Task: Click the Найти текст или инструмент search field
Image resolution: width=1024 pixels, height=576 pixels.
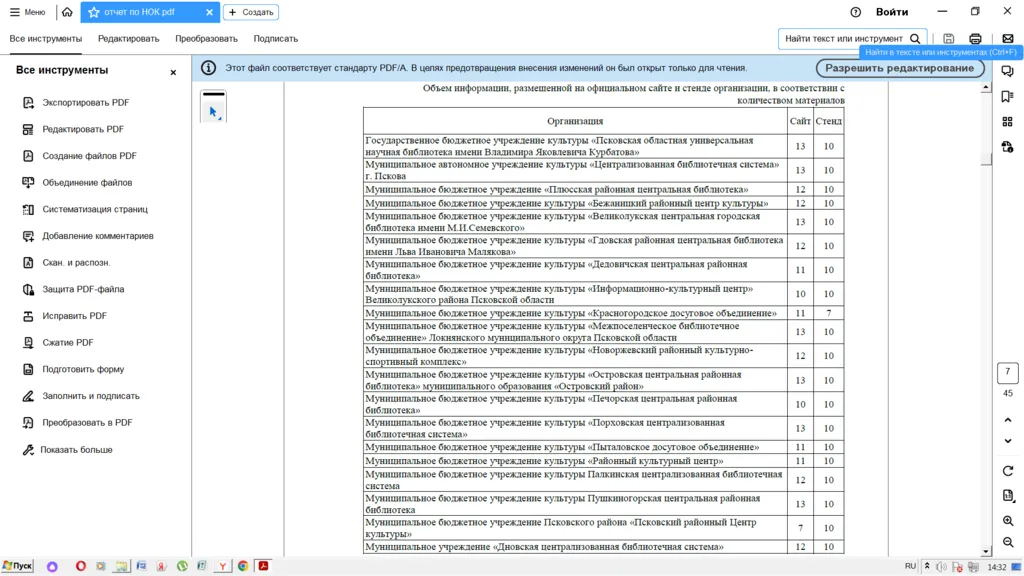Action: [845, 39]
